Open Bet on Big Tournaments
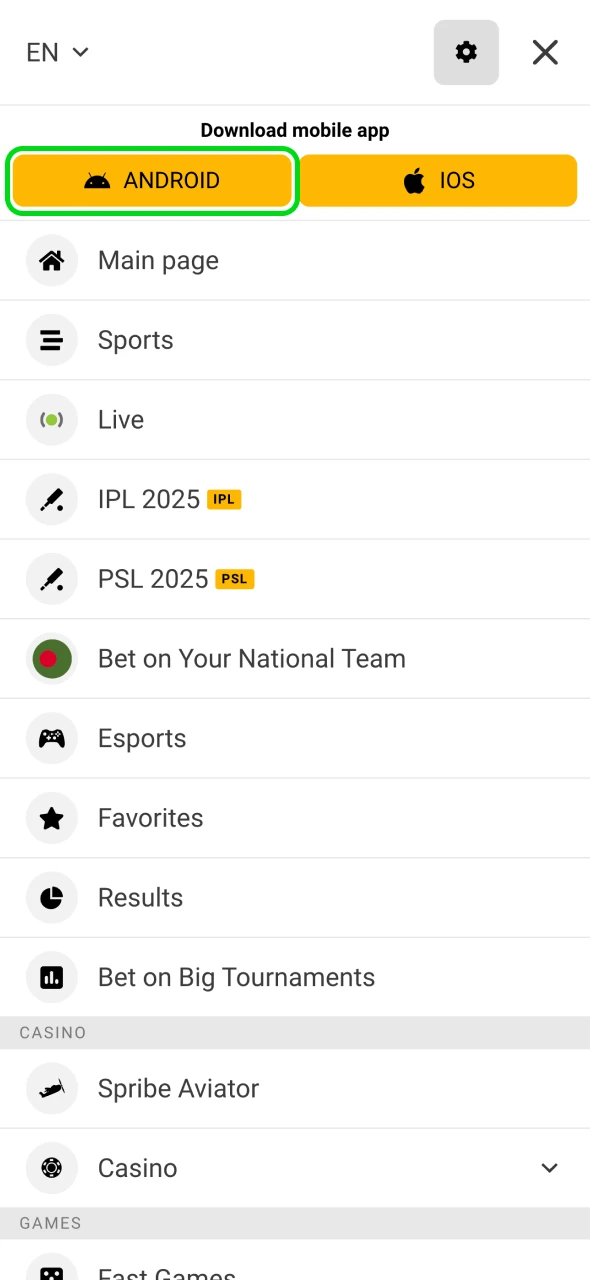 click(236, 977)
